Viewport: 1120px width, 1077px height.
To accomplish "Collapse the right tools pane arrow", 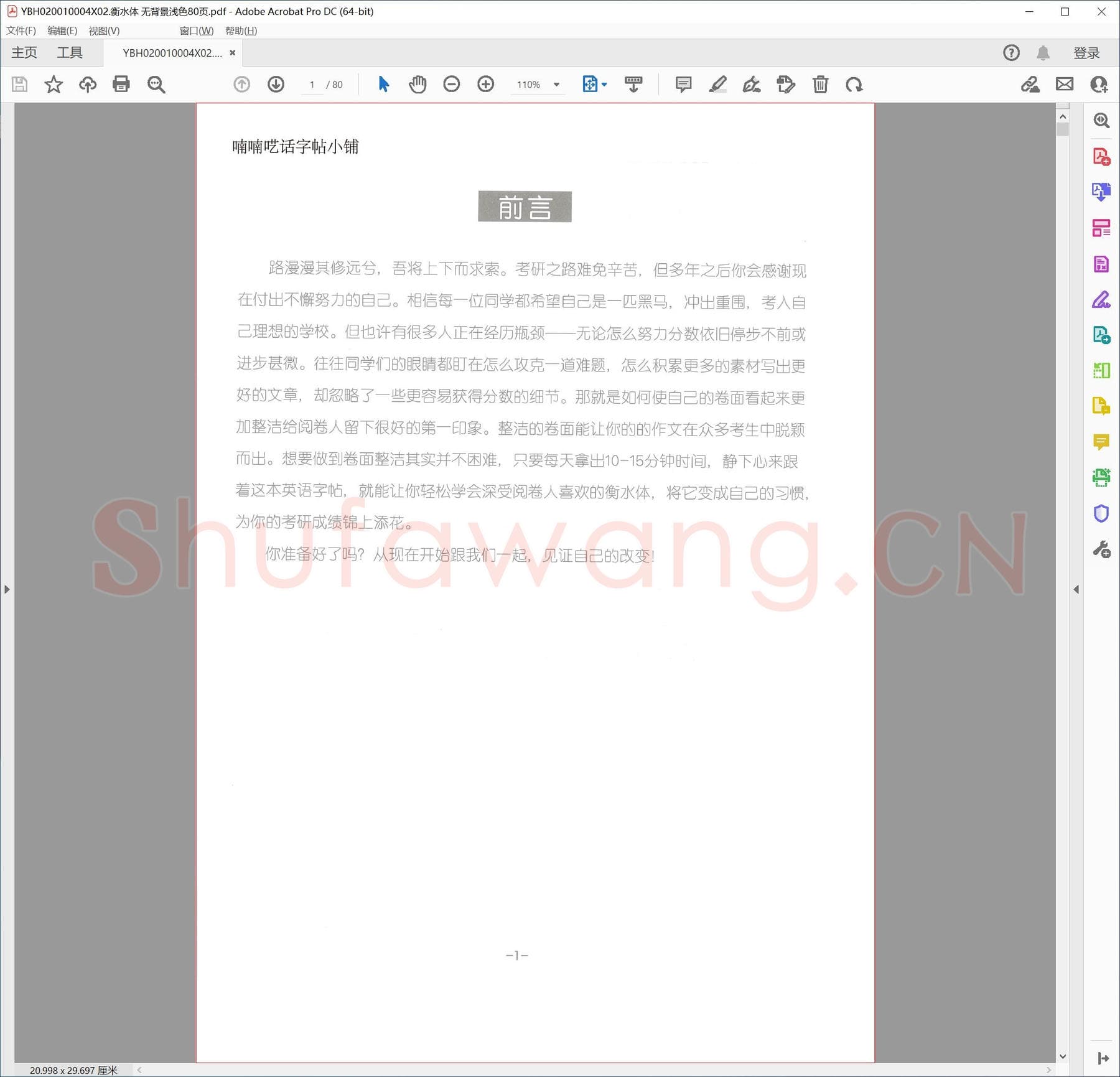I will coord(1076,589).
